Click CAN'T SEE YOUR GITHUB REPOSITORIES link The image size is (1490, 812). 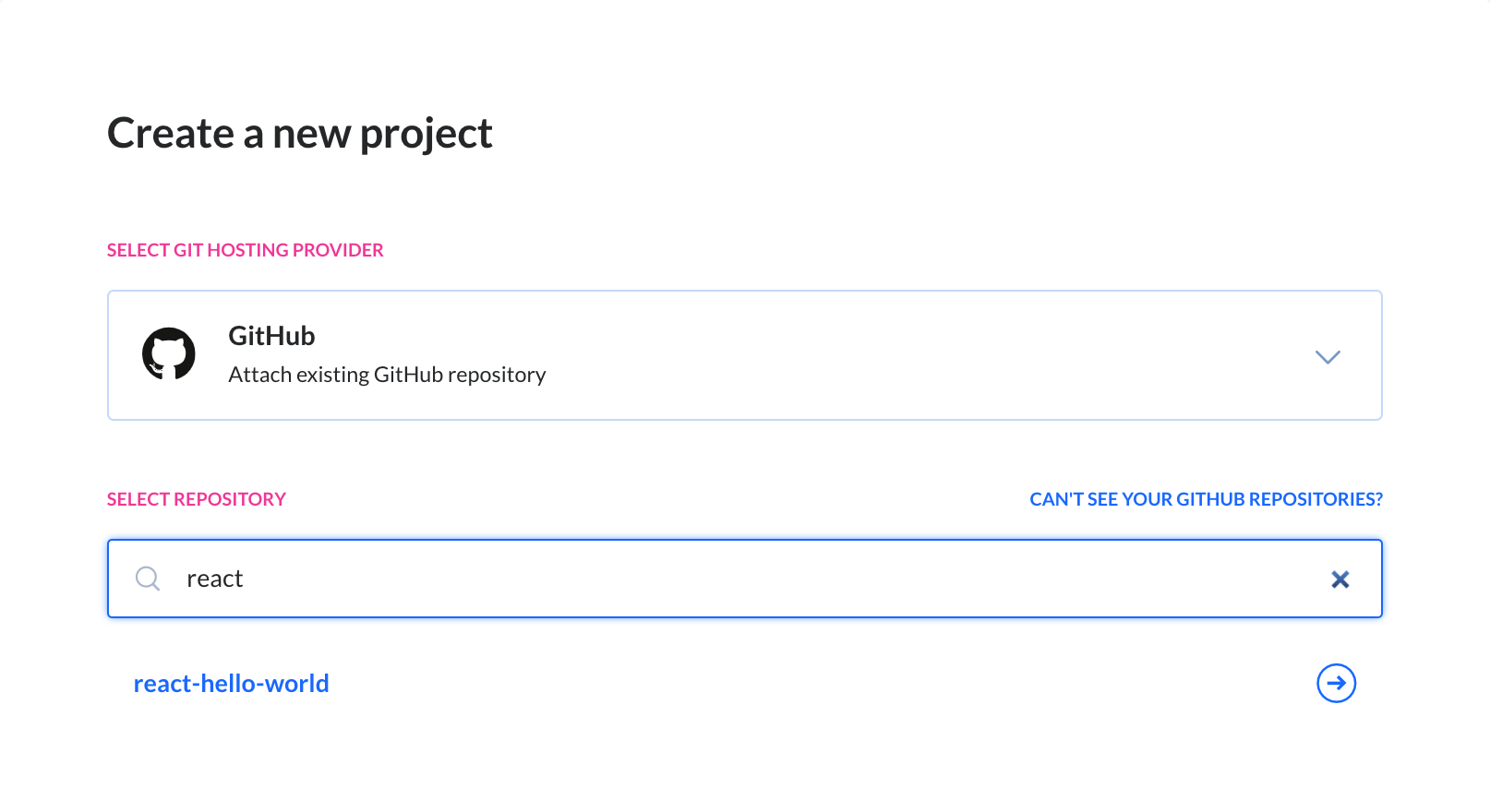(1206, 498)
